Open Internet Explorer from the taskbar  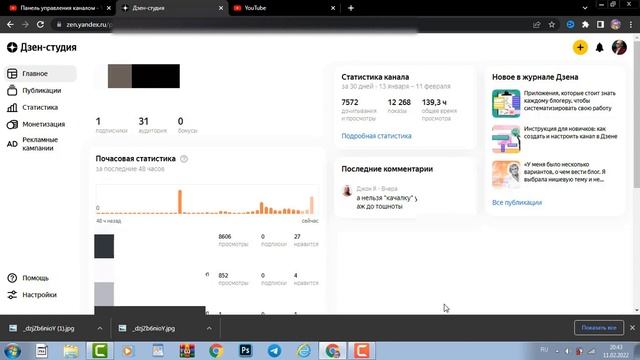point(304,351)
